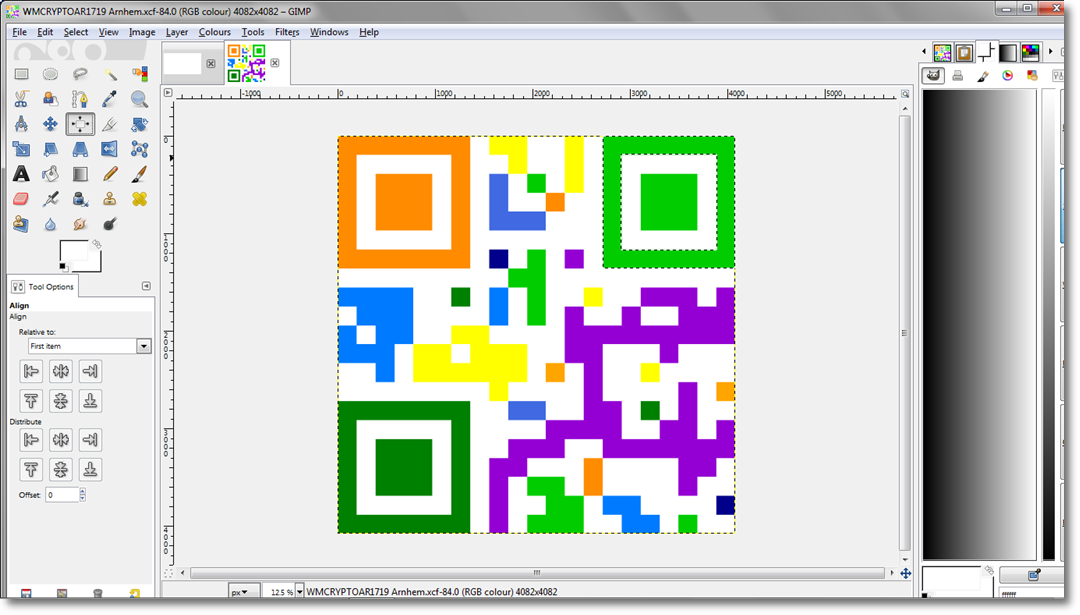Select the Rectangle Select tool

[x=21, y=74]
